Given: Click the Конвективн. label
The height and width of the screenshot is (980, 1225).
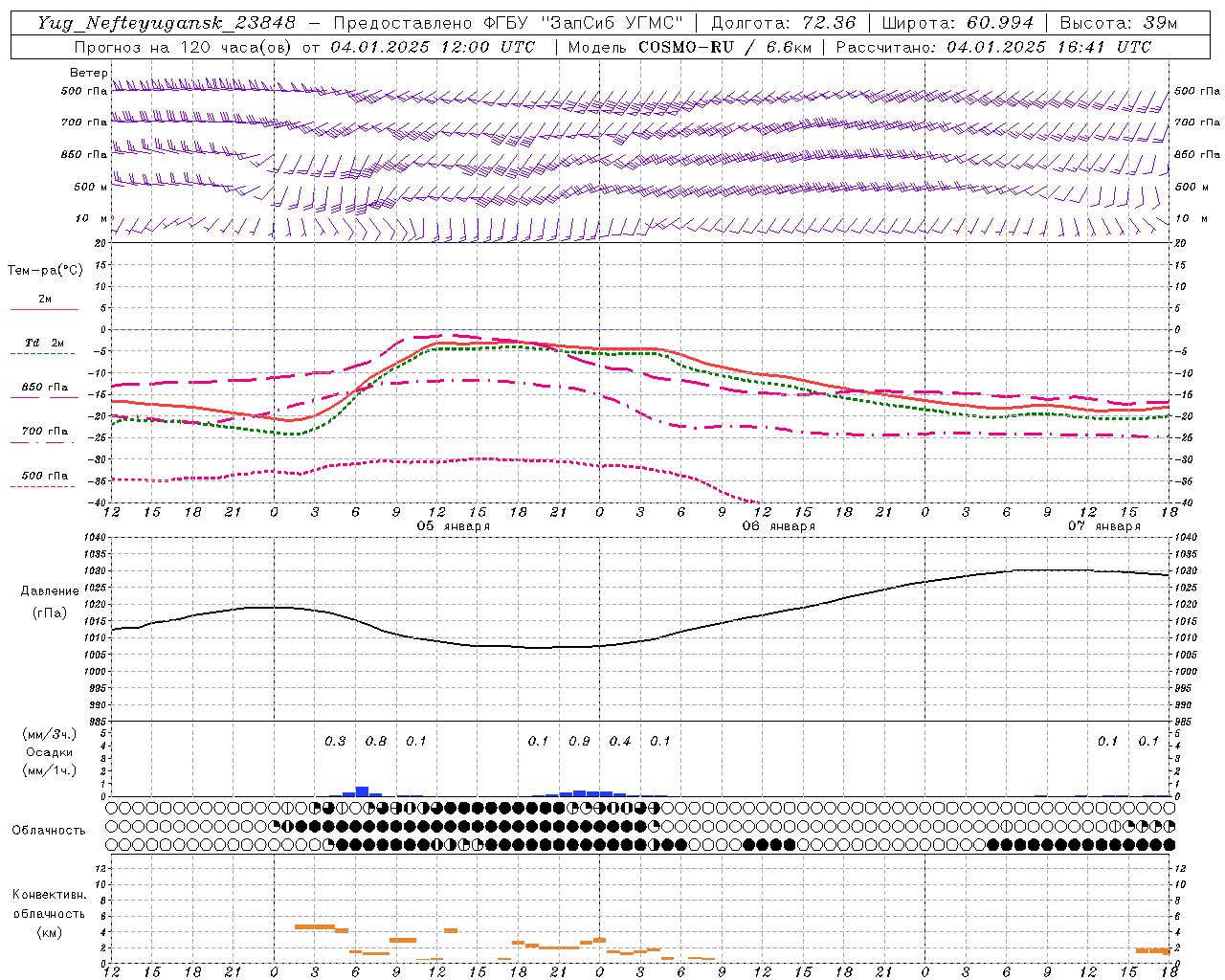Looking at the screenshot, I should 49,895.
